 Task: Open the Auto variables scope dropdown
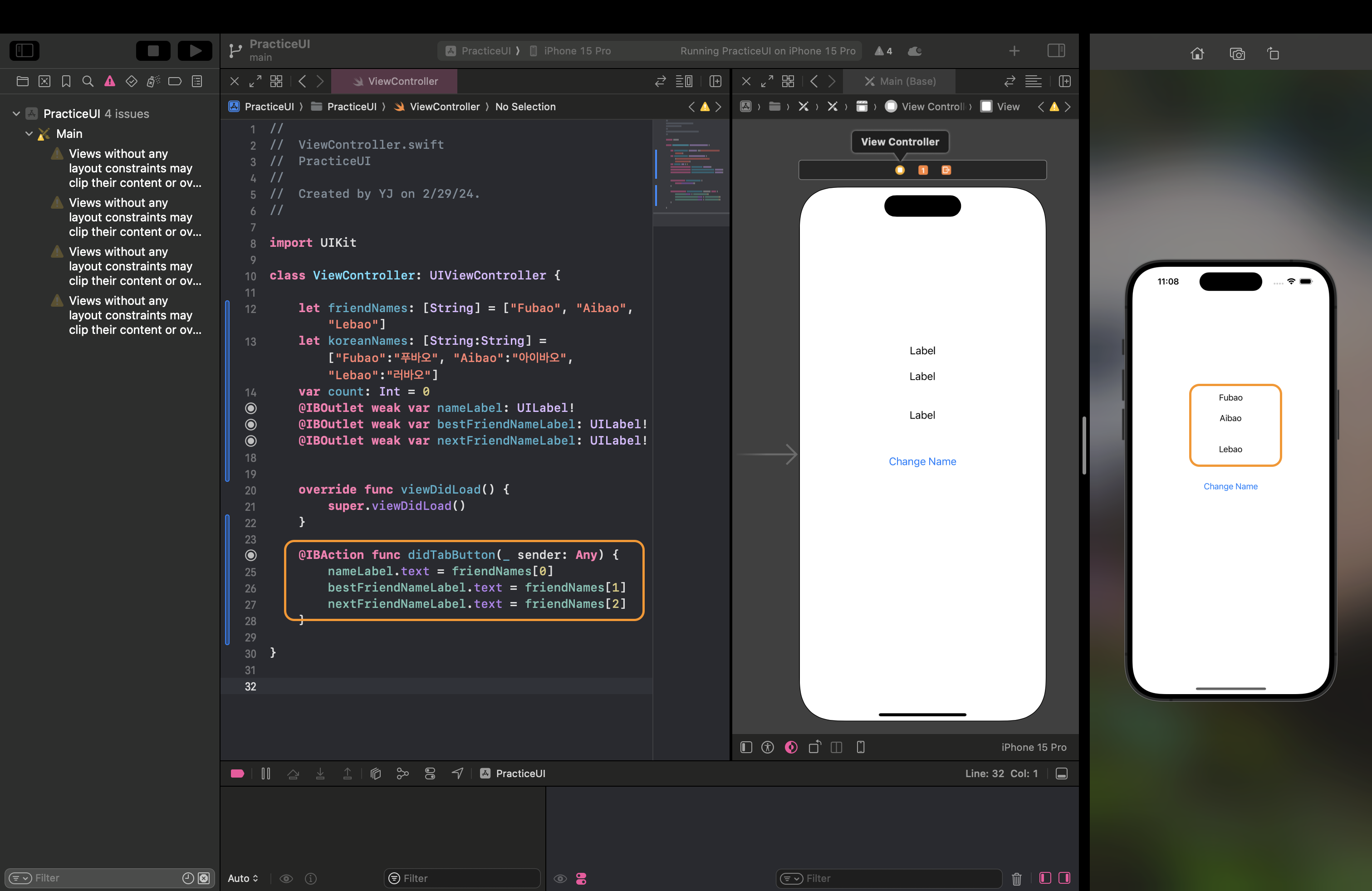[x=243, y=878]
